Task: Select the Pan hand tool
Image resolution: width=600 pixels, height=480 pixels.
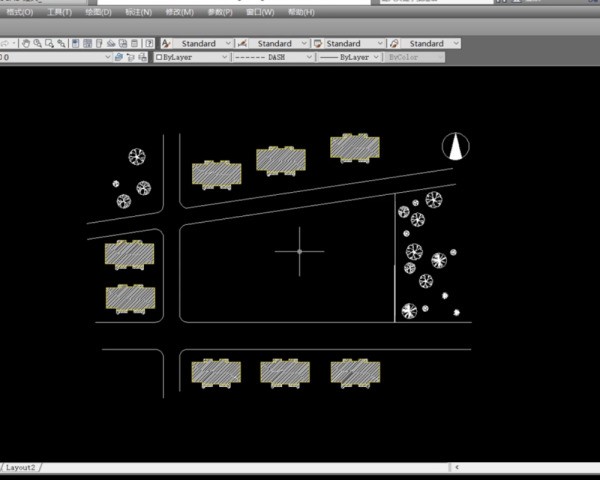Action: [27, 44]
